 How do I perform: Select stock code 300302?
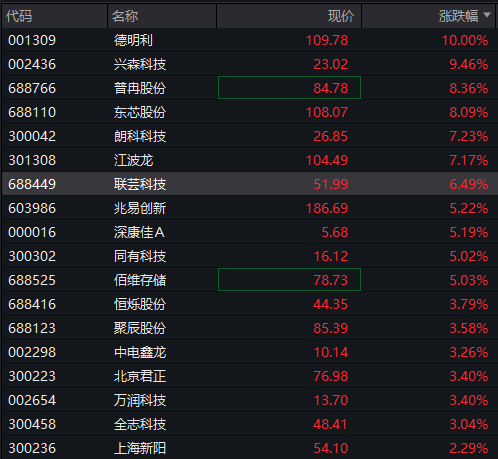32,256
